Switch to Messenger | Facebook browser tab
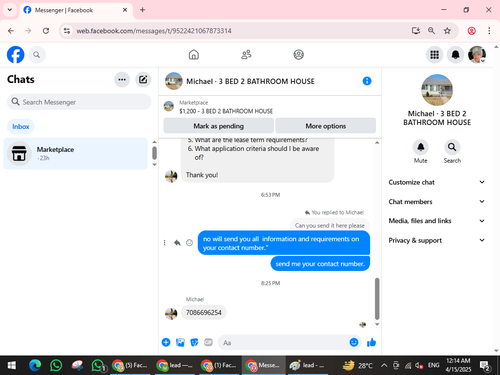500x375 pixels. coord(76,10)
